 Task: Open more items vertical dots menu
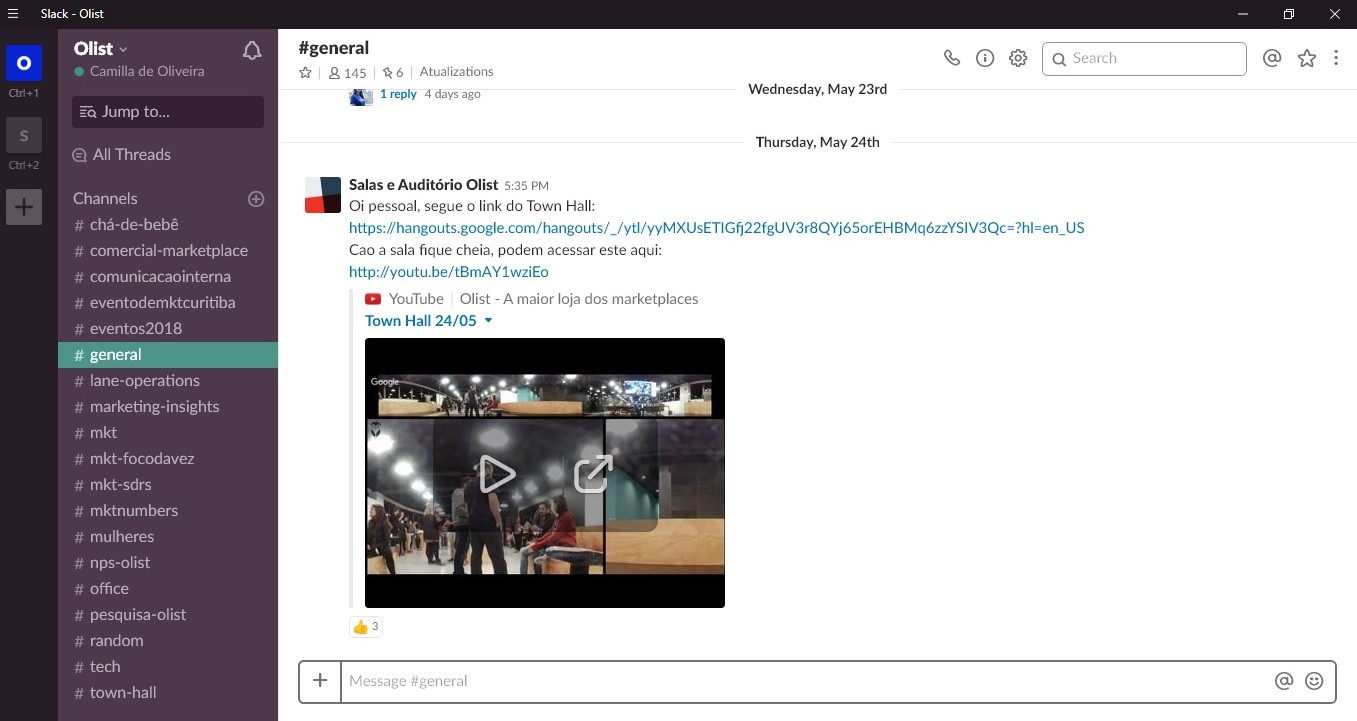tap(1336, 58)
